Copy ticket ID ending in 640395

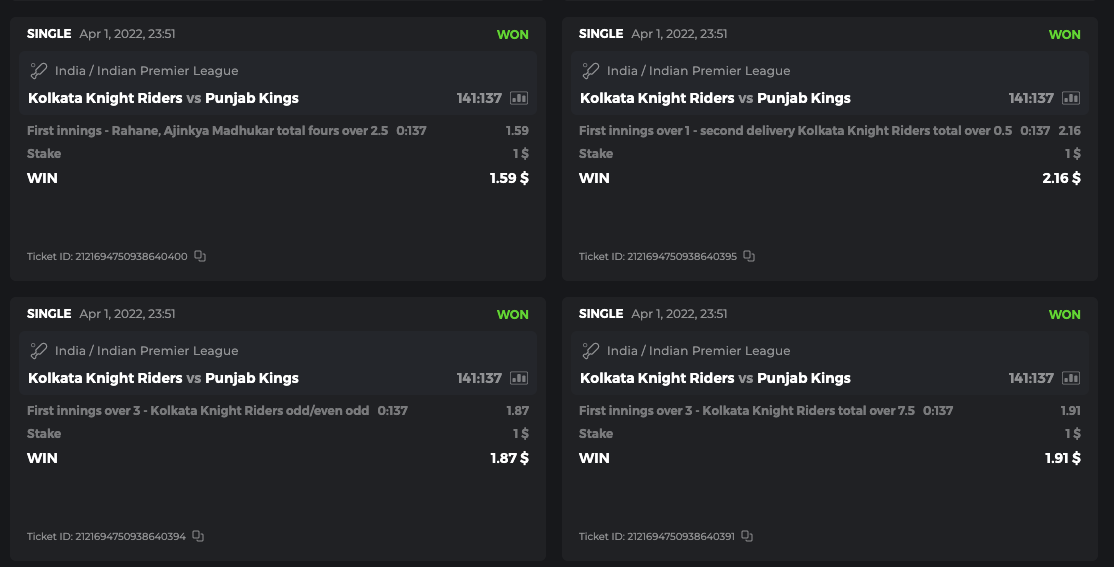[749, 256]
